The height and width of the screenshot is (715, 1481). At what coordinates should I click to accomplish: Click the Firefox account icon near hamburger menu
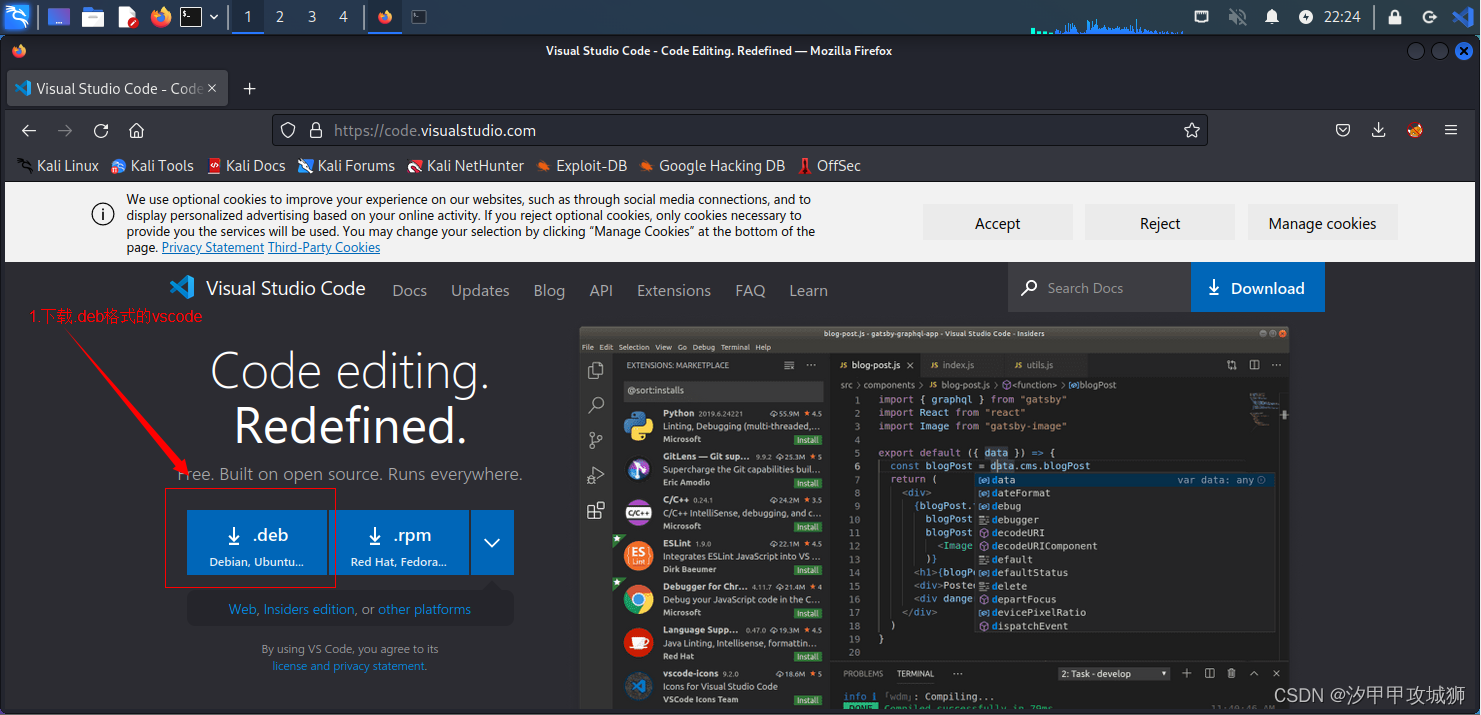(x=1415, y=130)
